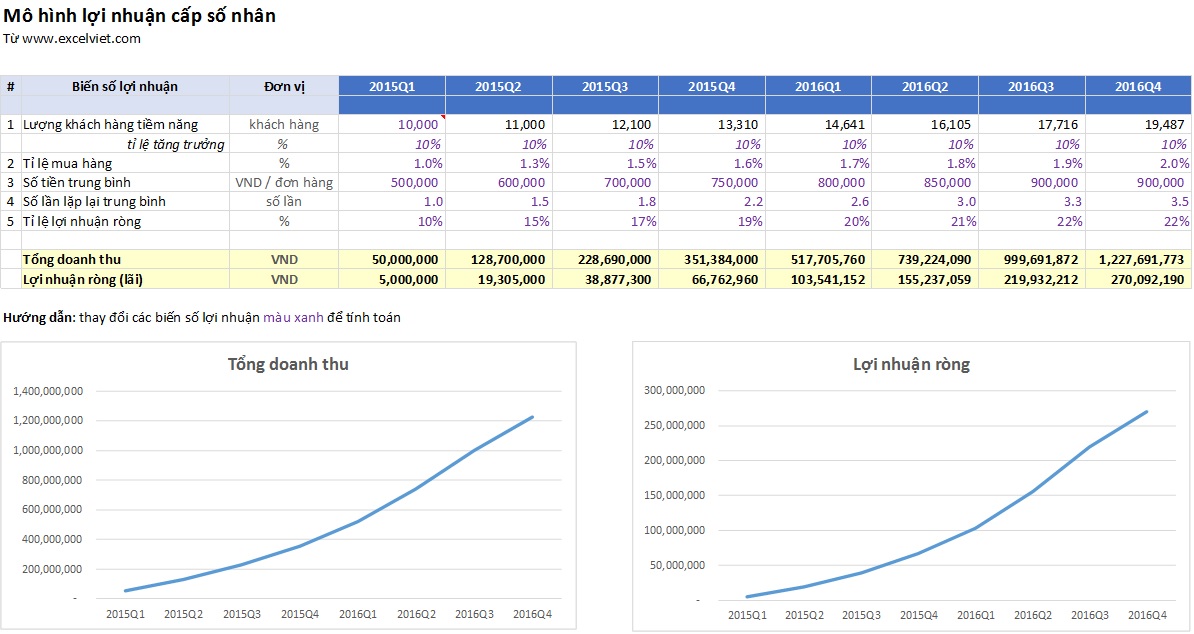
Task: Click the purple 'màu xanh' text
Action: [x=293, y=317]
